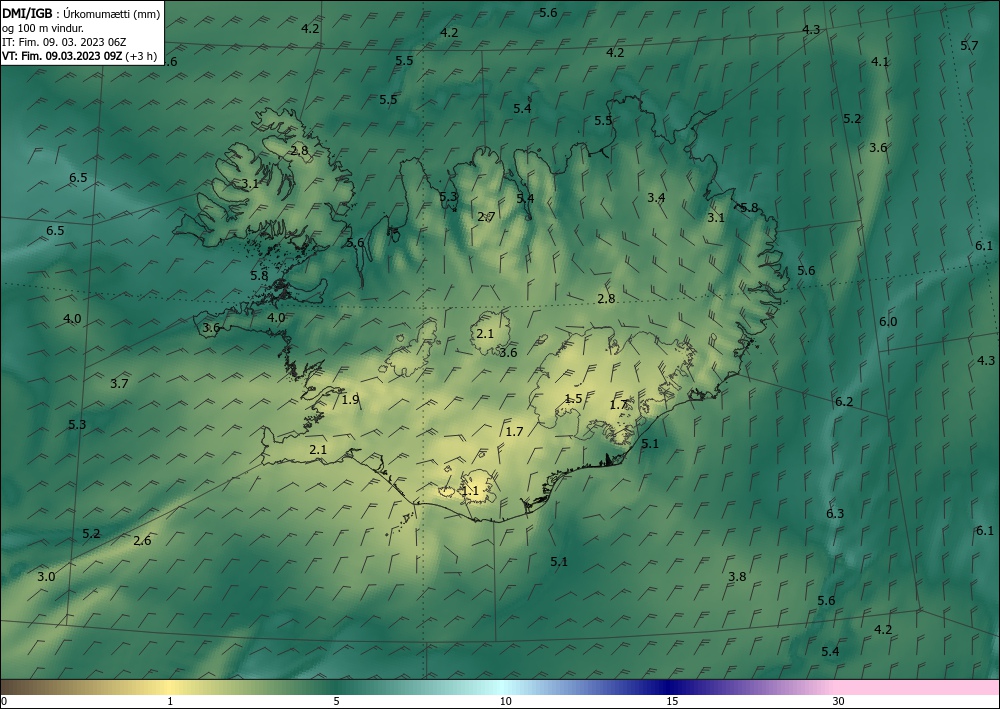Click the 1.1 value on the southern glacier
The height and width of the screenshot is (709, 1000).
(x=470, y=491)
